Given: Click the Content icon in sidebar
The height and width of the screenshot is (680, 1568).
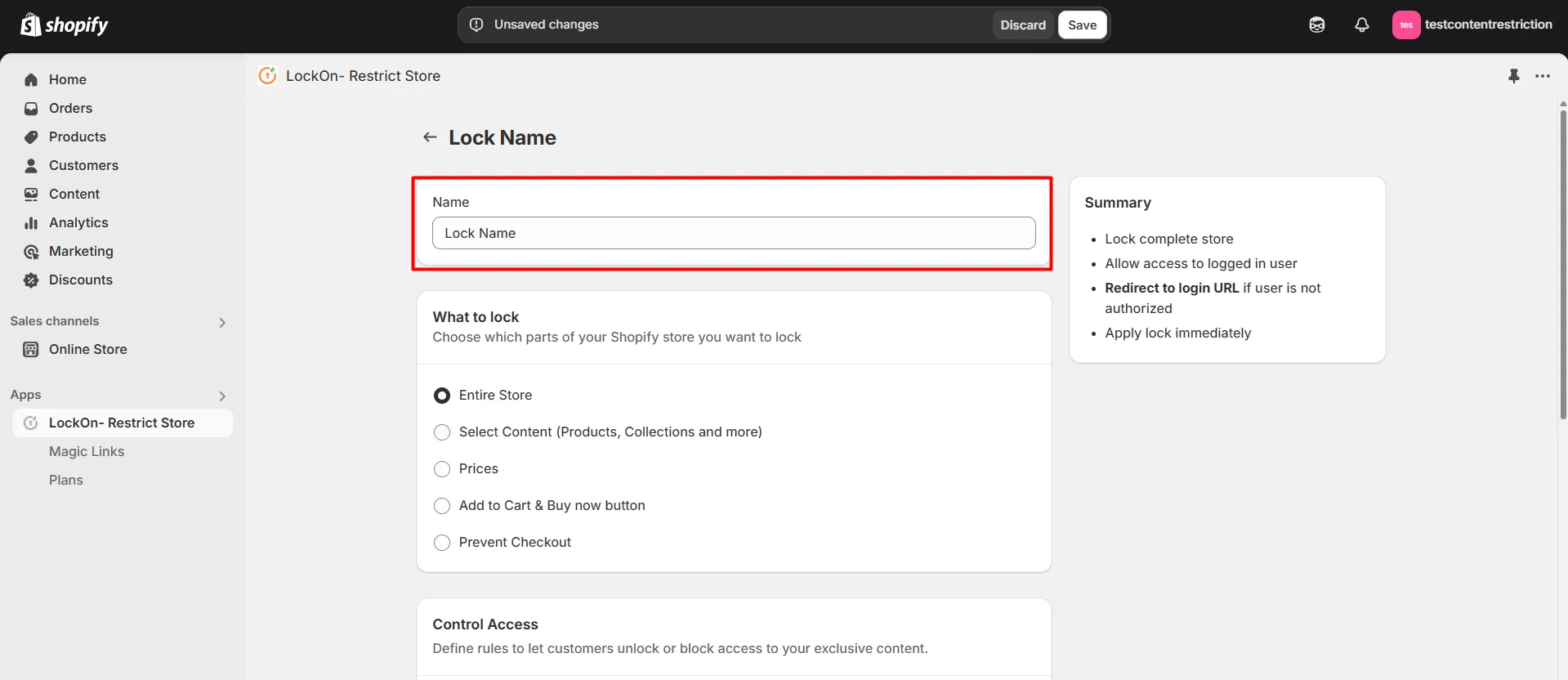Looking at the screenshot, I should click(31, 194).
